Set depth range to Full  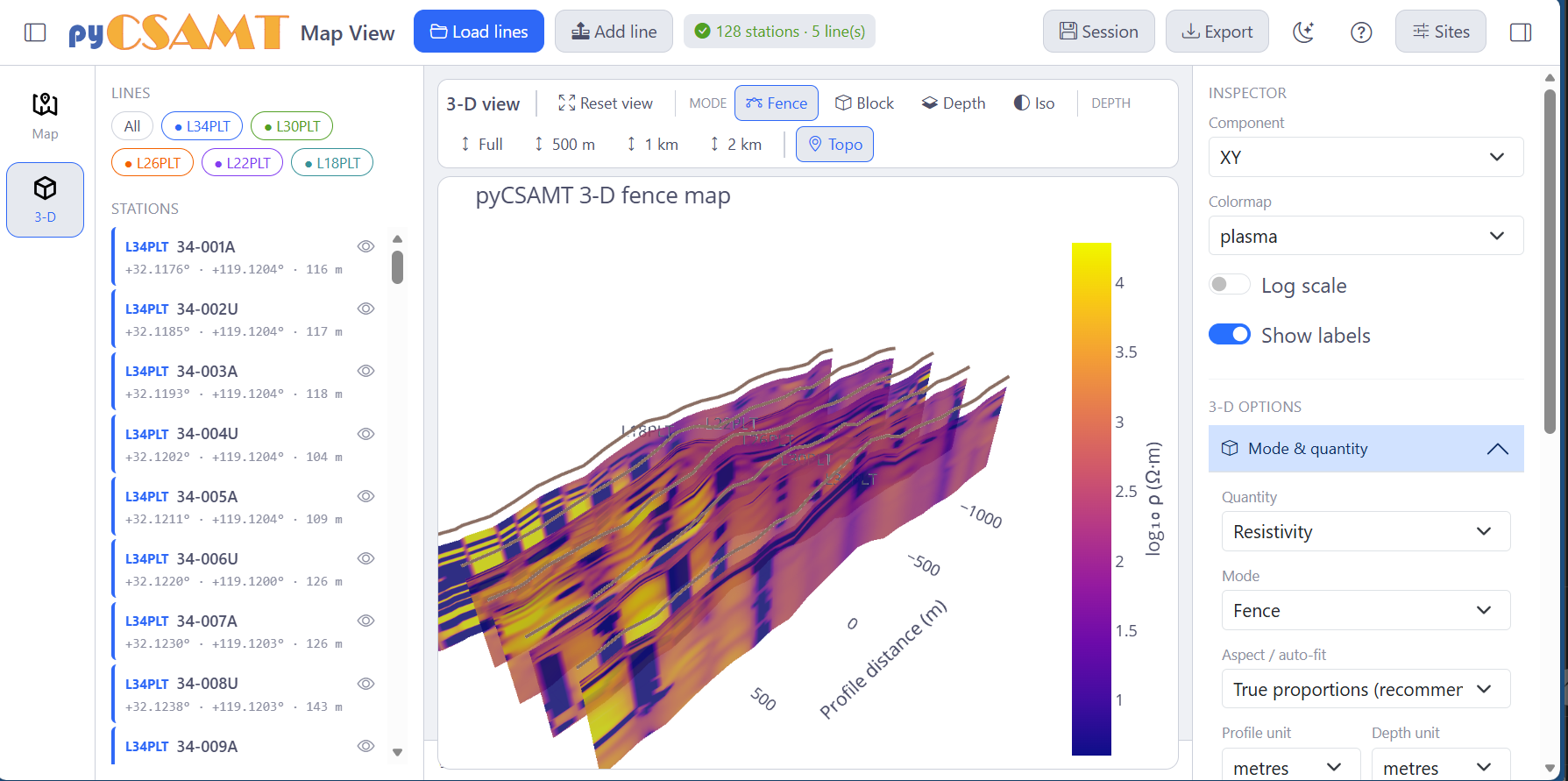(x=481, y=145)
